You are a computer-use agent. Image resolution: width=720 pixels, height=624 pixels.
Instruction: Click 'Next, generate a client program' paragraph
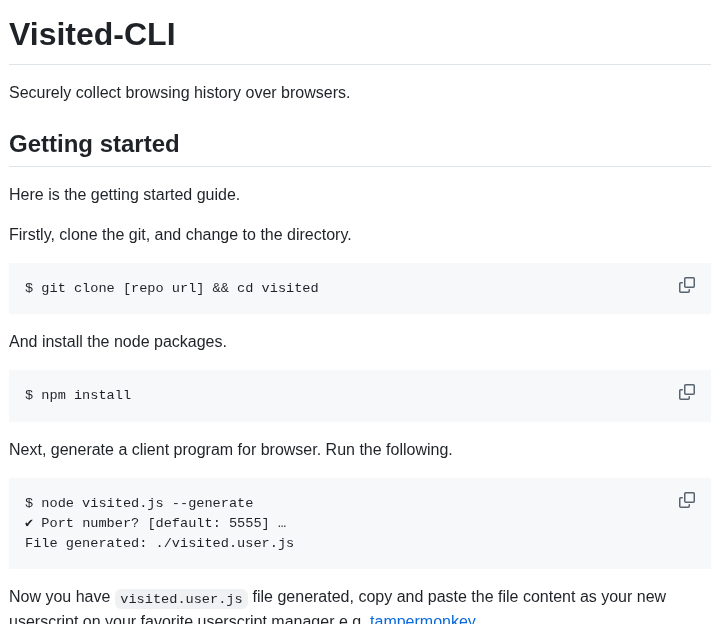pyautogui.click(x=231, y=450)
